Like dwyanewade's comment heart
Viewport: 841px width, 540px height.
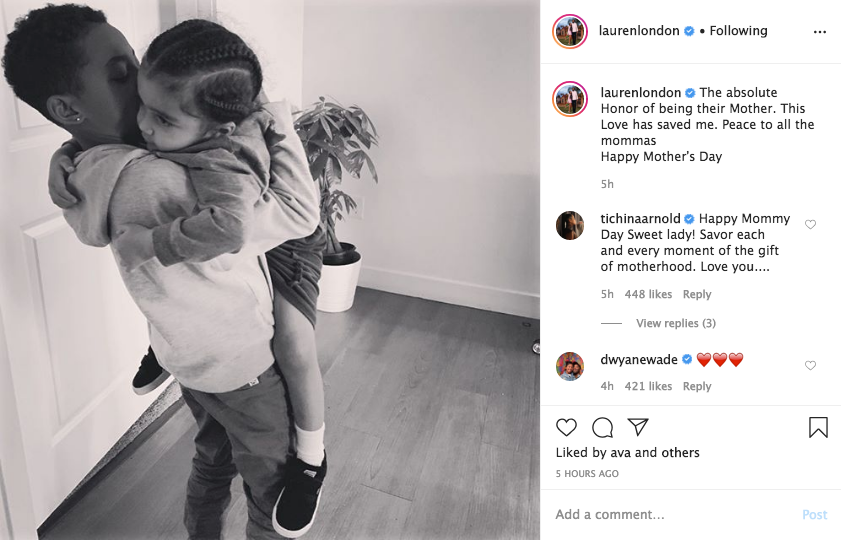pyautogui.click(x=810, y=365)
